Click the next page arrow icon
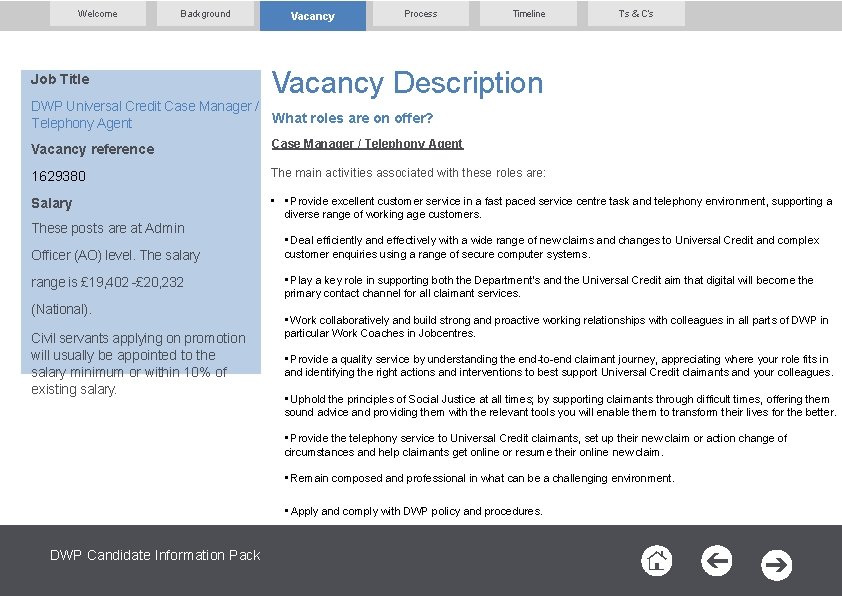This screenshot has height=596, width=842. pyautogui.click(x=776, y=565)
